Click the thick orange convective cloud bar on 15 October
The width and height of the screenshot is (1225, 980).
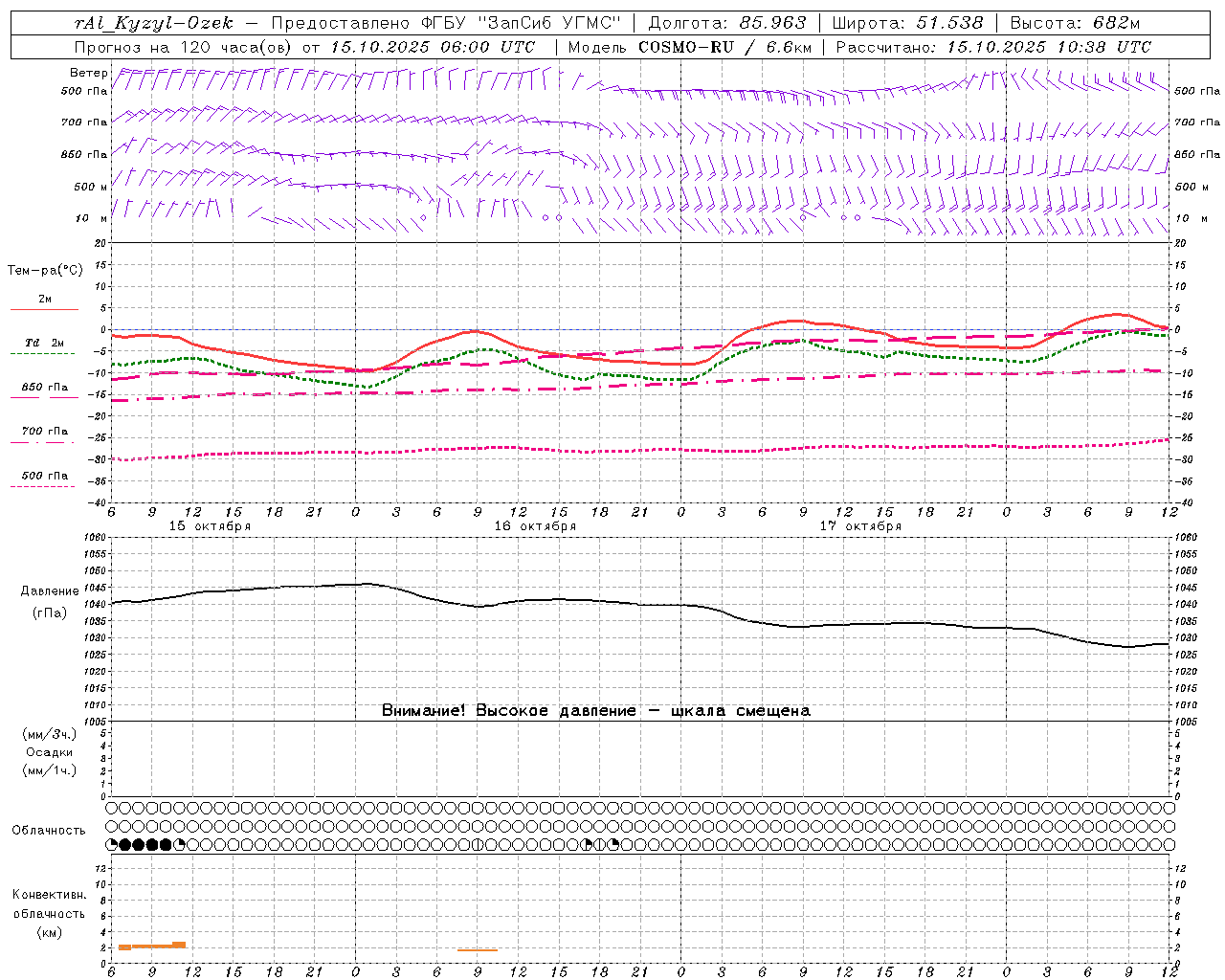(x=152, y=946)
